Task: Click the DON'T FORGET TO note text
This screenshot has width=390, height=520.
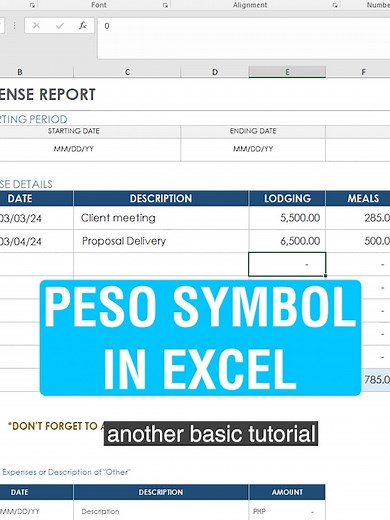Action: coord(56,426)
